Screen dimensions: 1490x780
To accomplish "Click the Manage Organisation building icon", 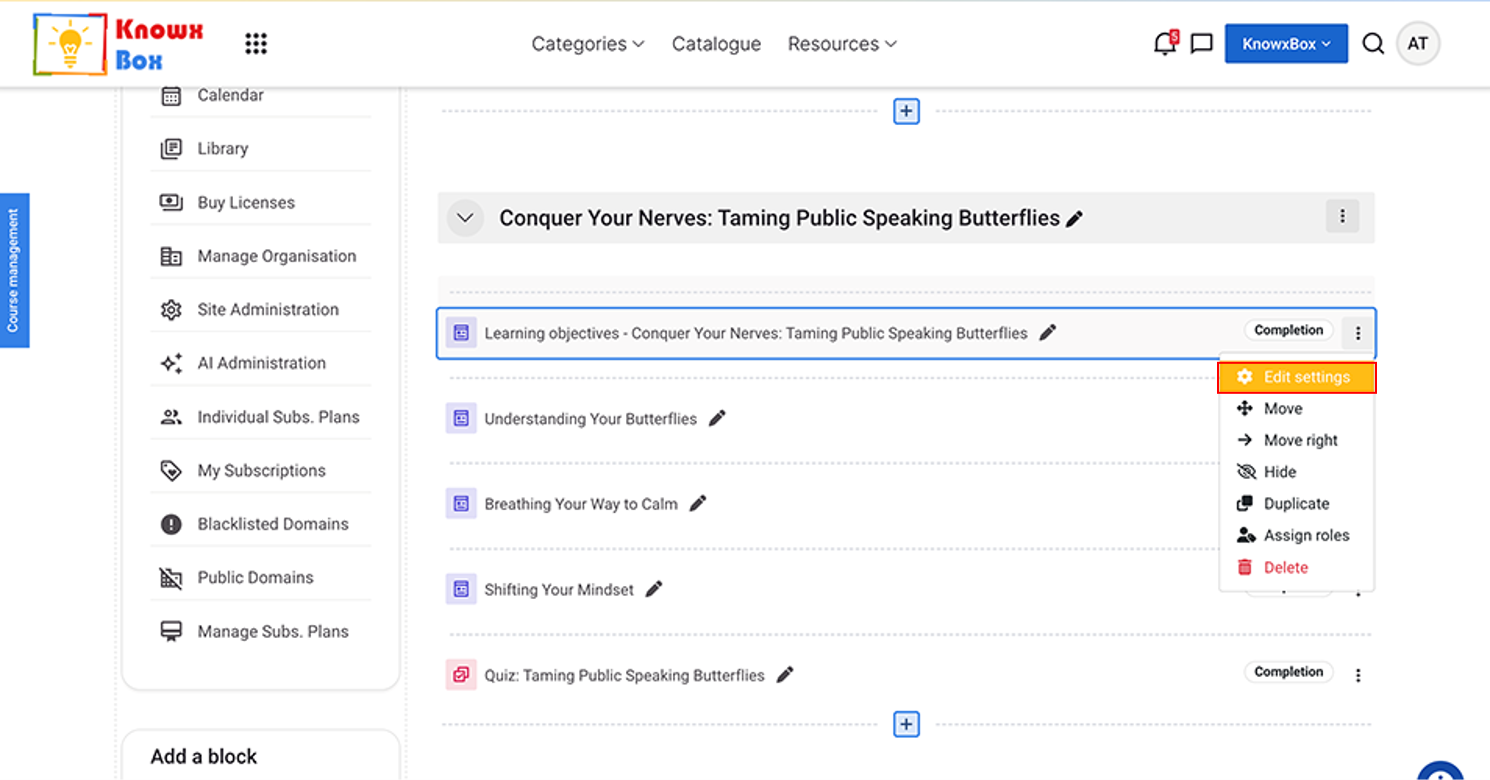I will [x=171, y=256].
